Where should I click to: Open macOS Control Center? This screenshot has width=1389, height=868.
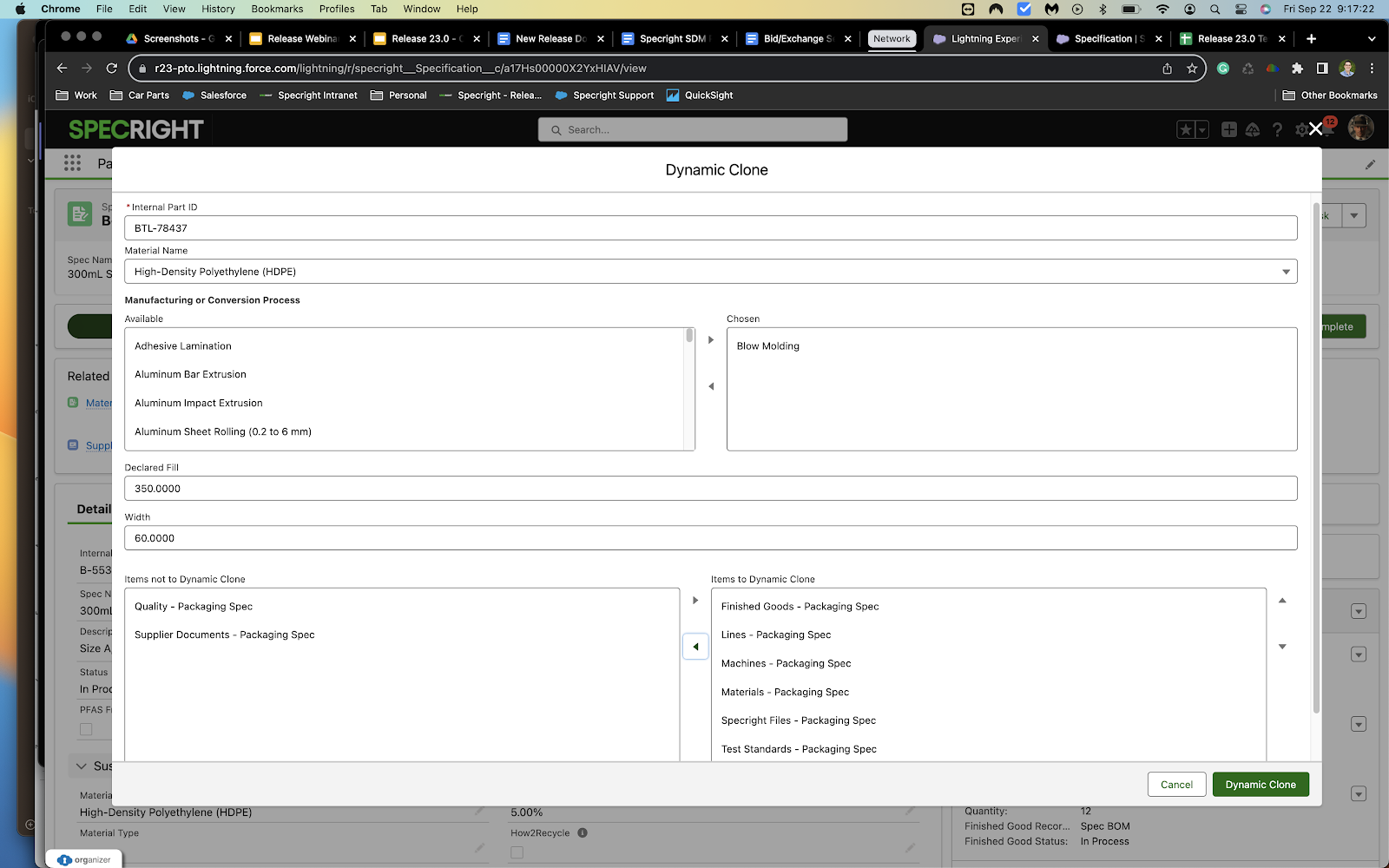1241,9
